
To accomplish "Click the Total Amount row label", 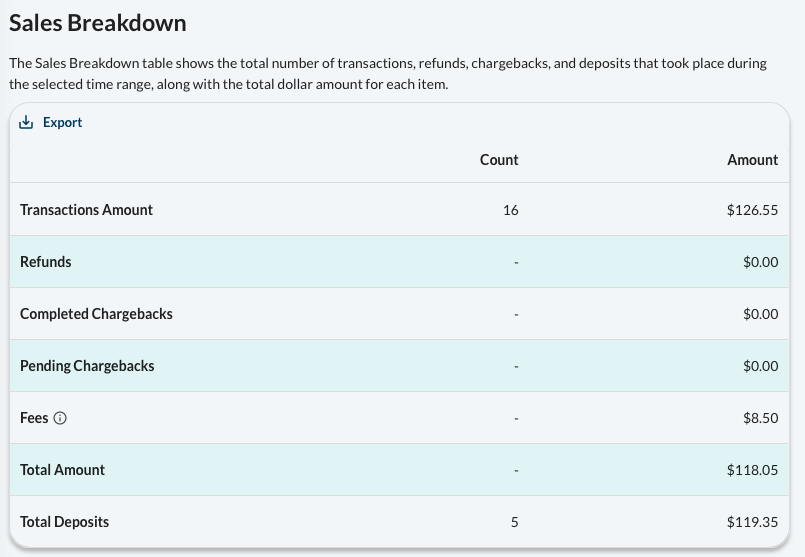I will click(63, 470).
